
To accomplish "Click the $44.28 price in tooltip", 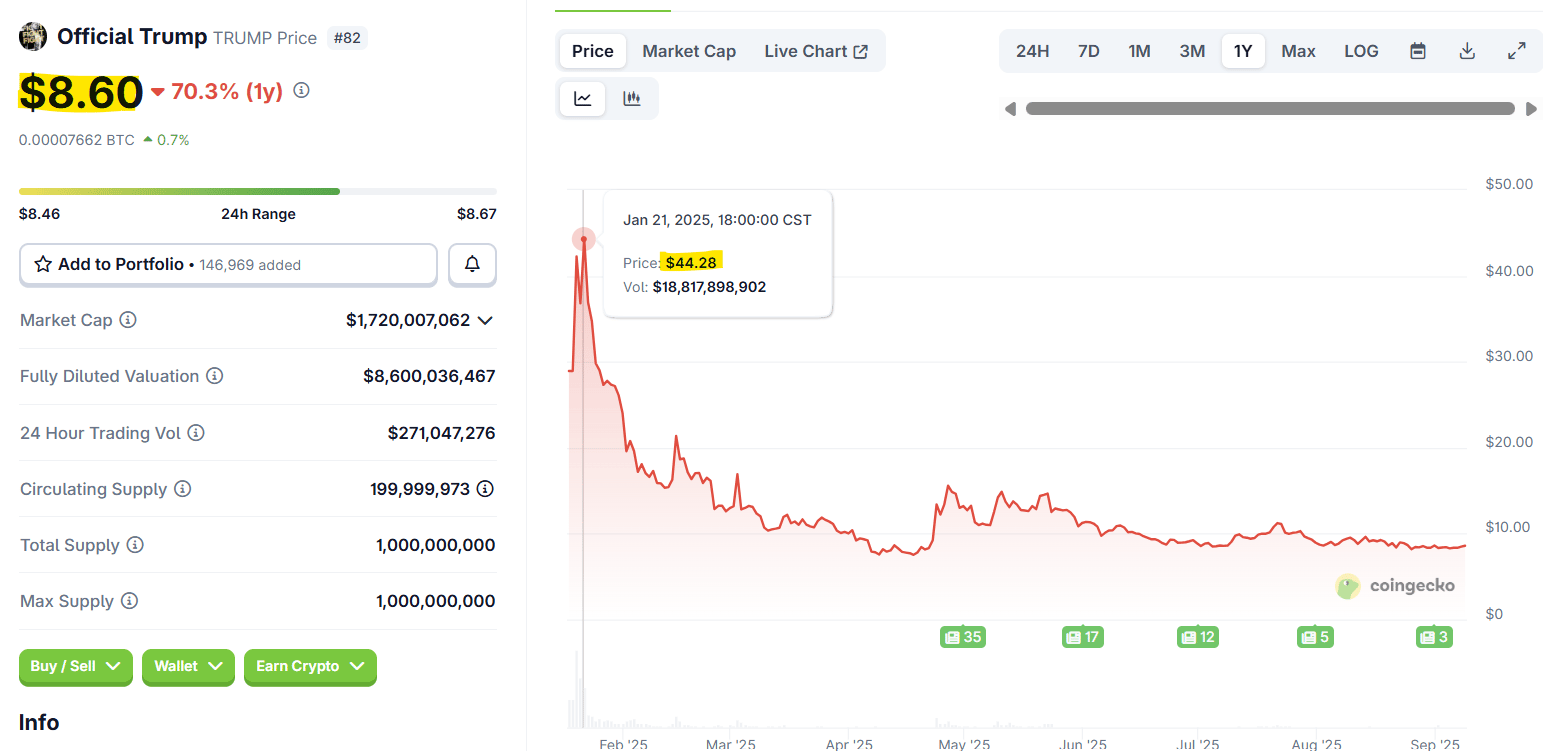I will [x=691, y=262].
